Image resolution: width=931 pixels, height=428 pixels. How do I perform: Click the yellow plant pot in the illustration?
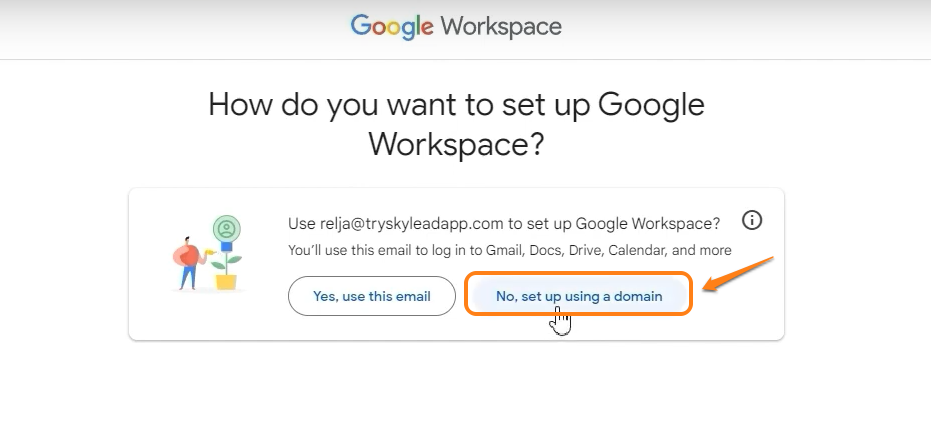(x=227, y=280)
